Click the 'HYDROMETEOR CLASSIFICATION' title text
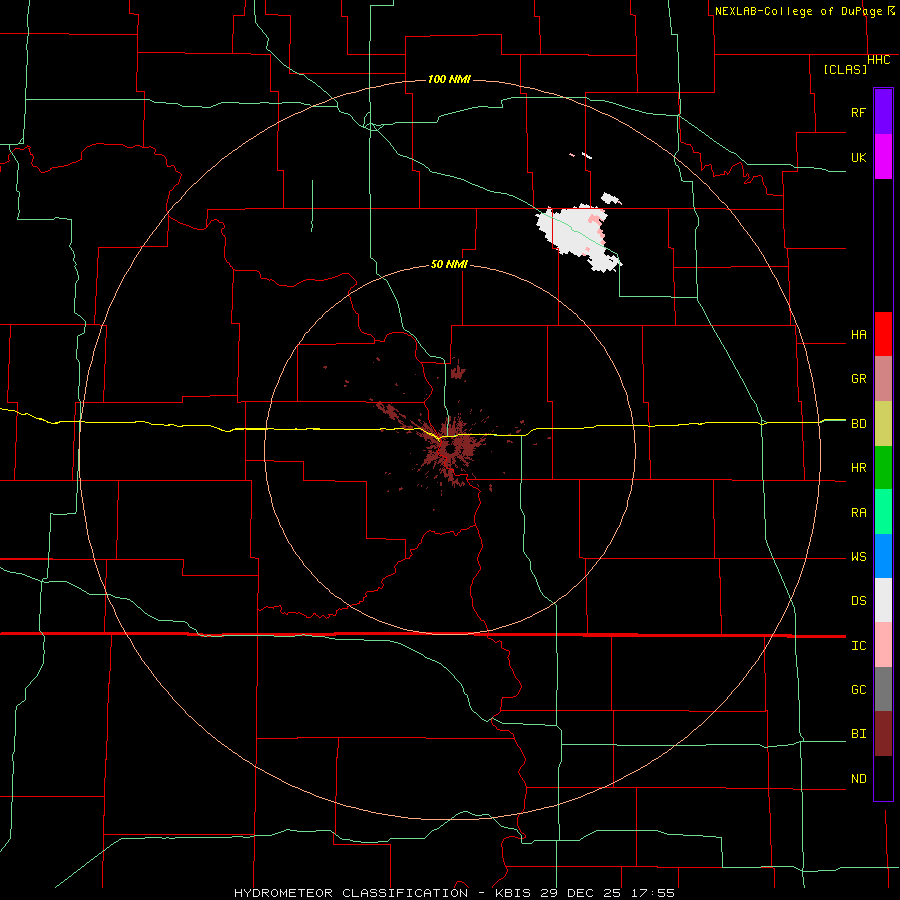 351,893
